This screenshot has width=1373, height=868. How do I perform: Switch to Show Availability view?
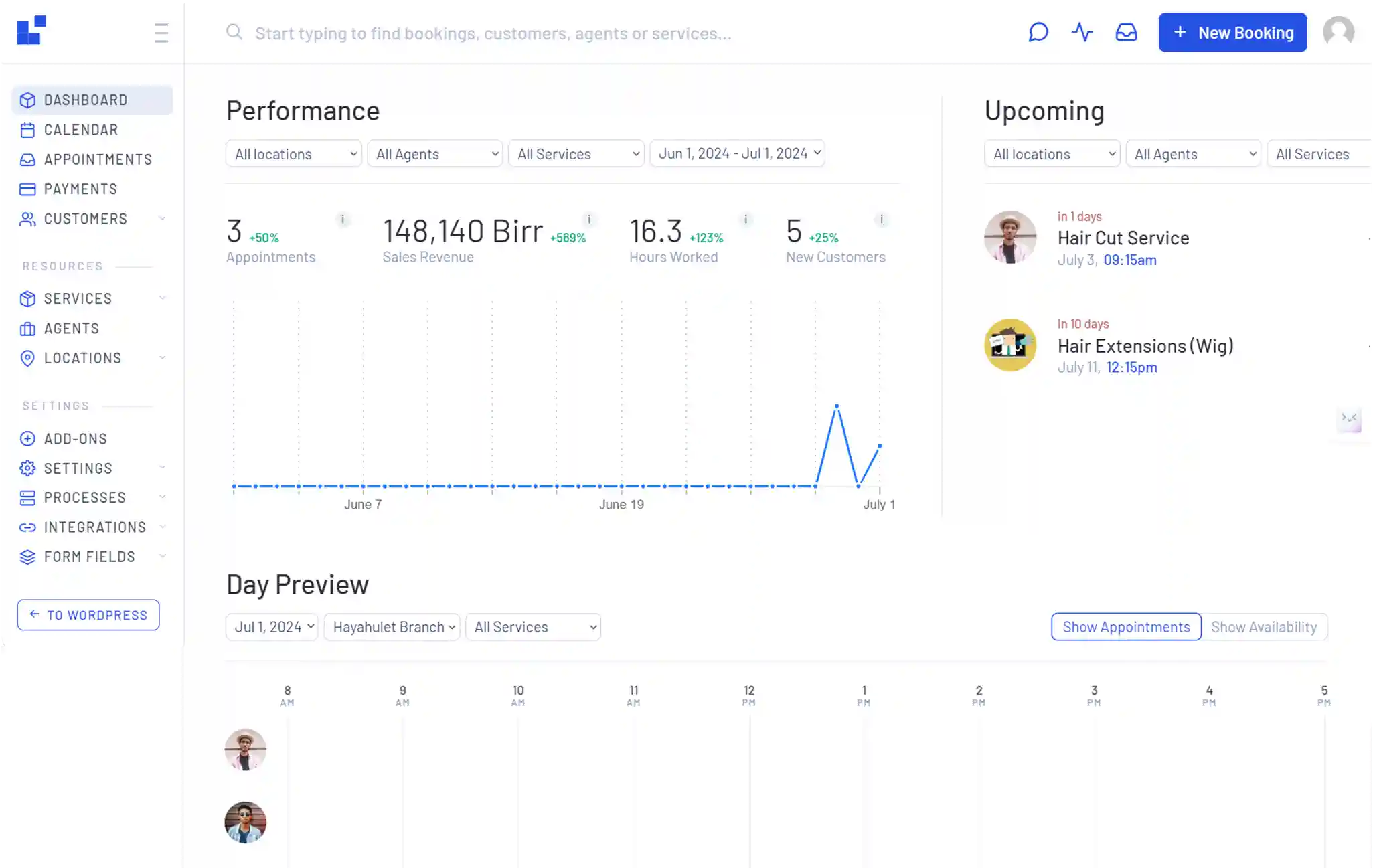point(1263,627)
